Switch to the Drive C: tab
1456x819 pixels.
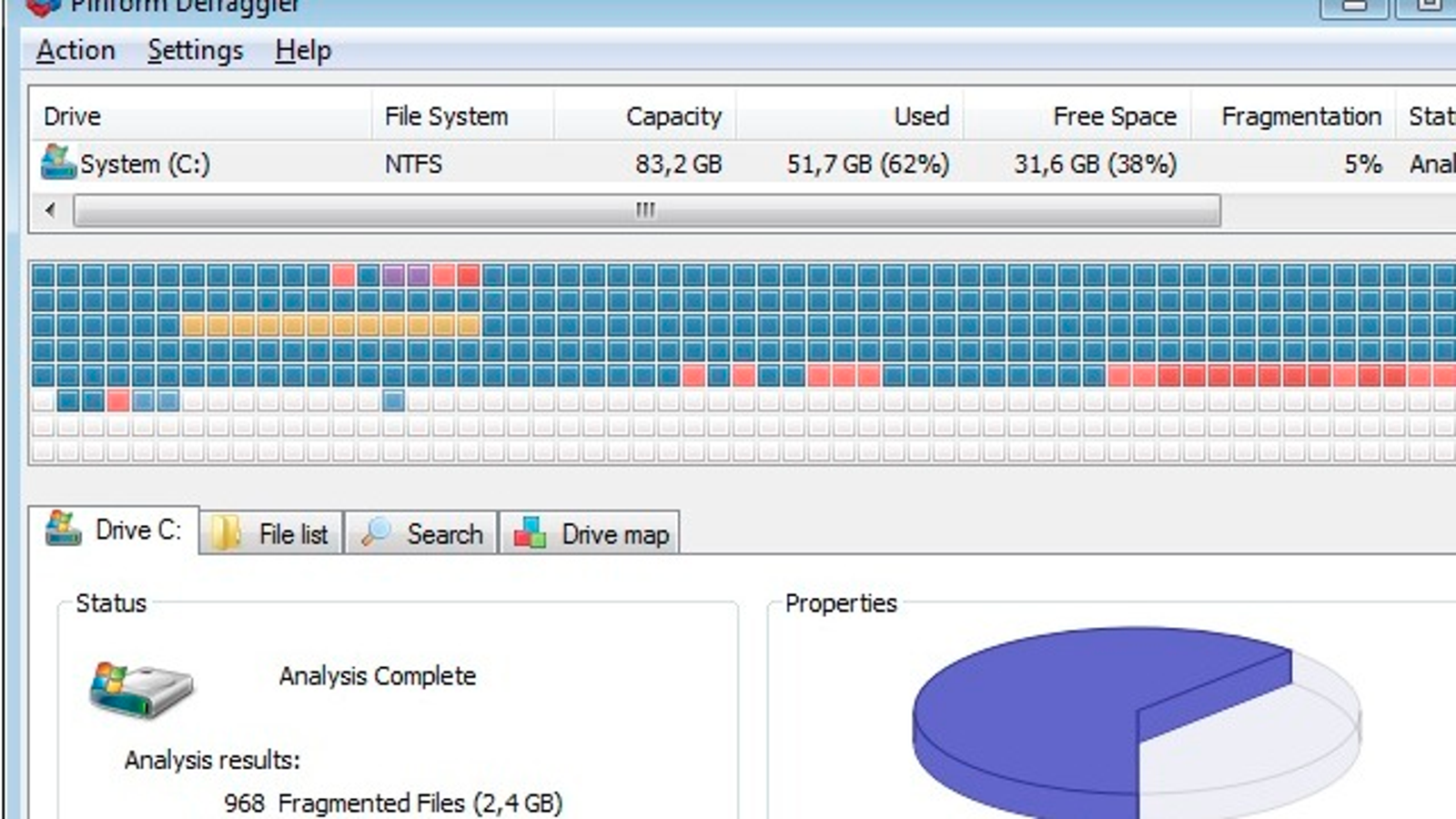114,530
